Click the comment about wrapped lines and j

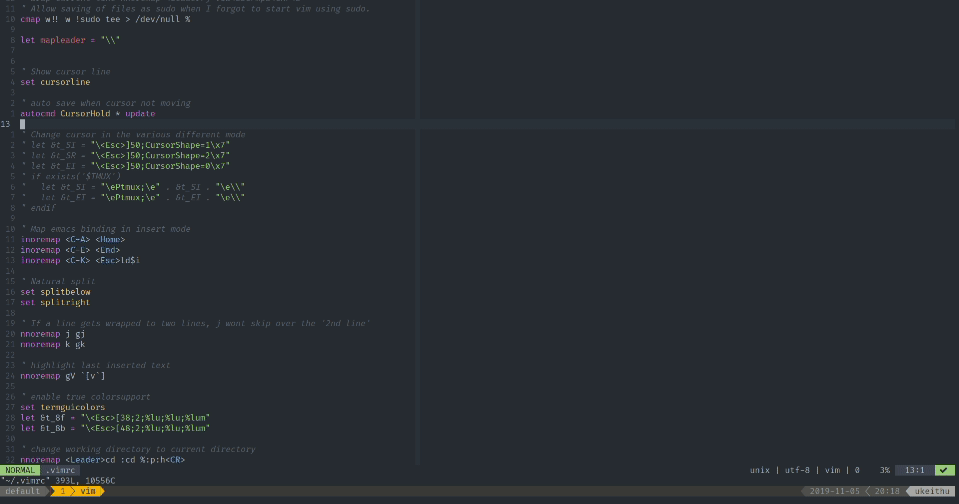tap(195, 323)
